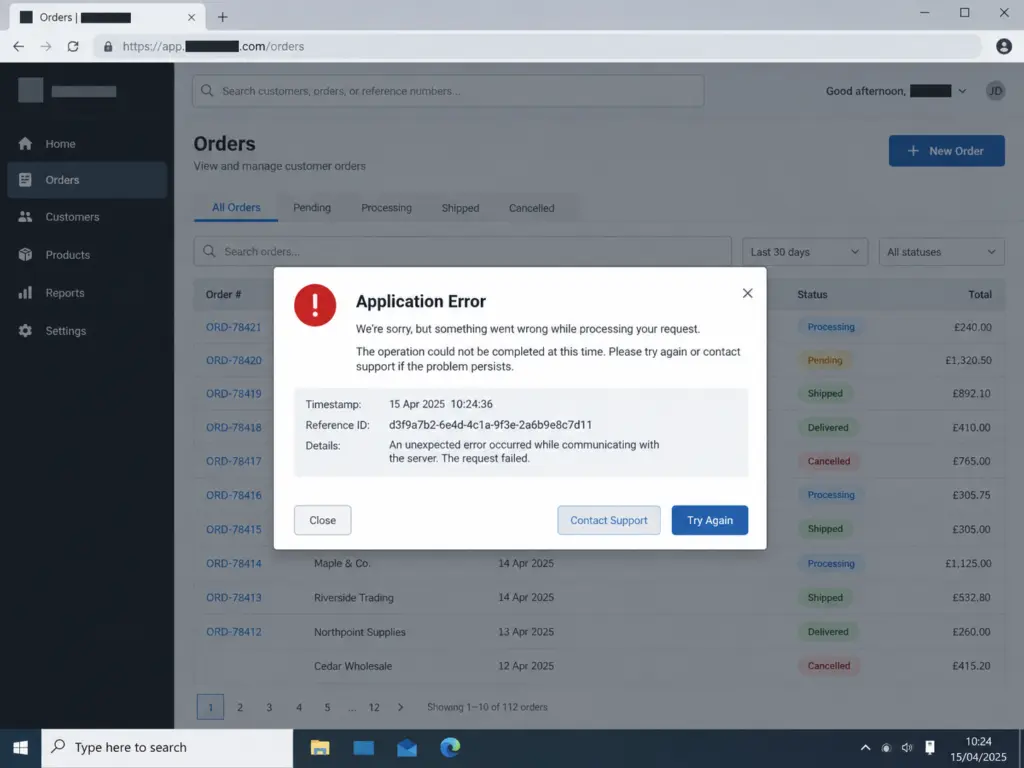Click the Windows taskbar search box
The image size is (1024, 768).
[x=167, y=748]
